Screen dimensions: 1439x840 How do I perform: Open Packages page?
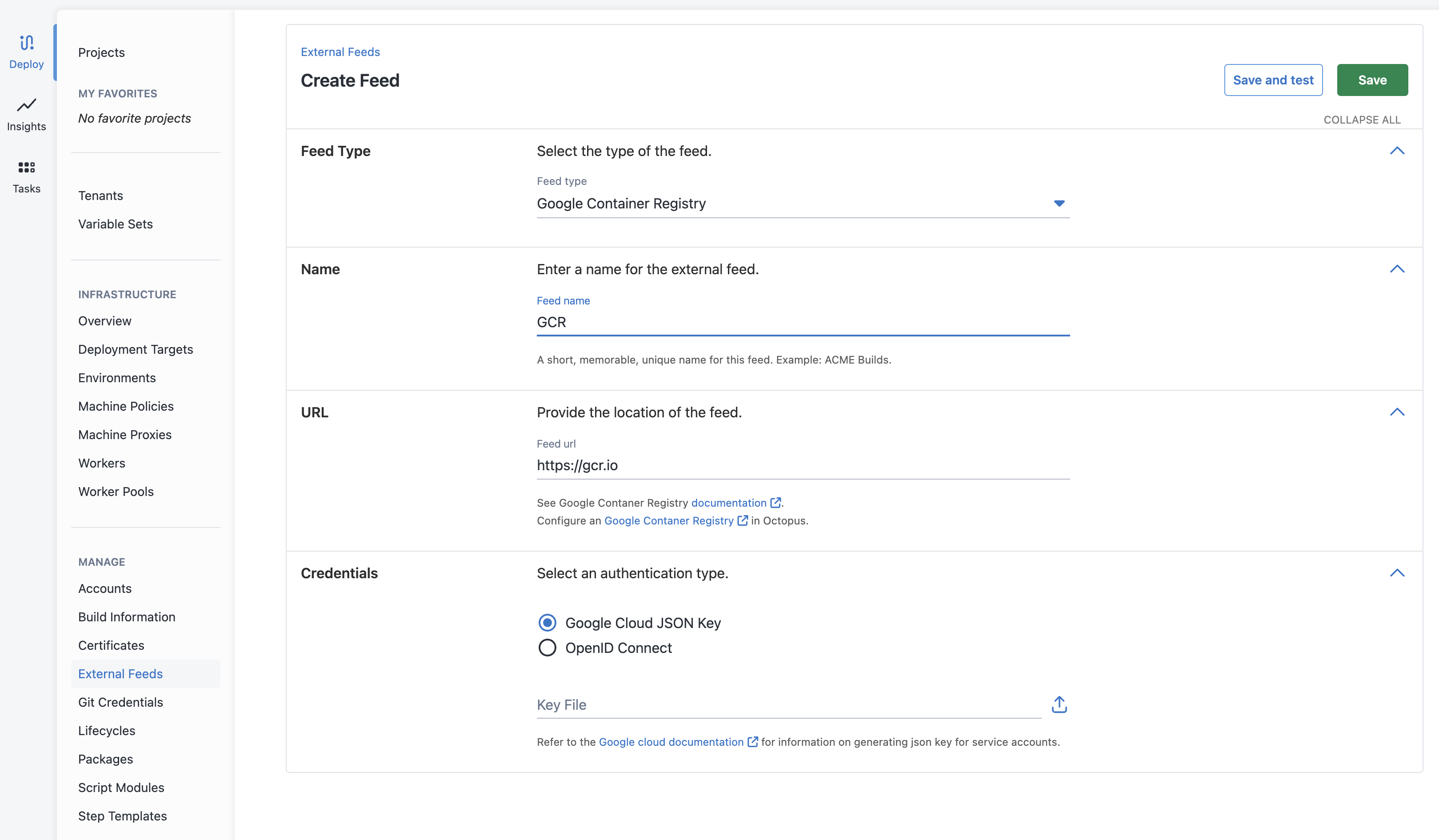106,759
